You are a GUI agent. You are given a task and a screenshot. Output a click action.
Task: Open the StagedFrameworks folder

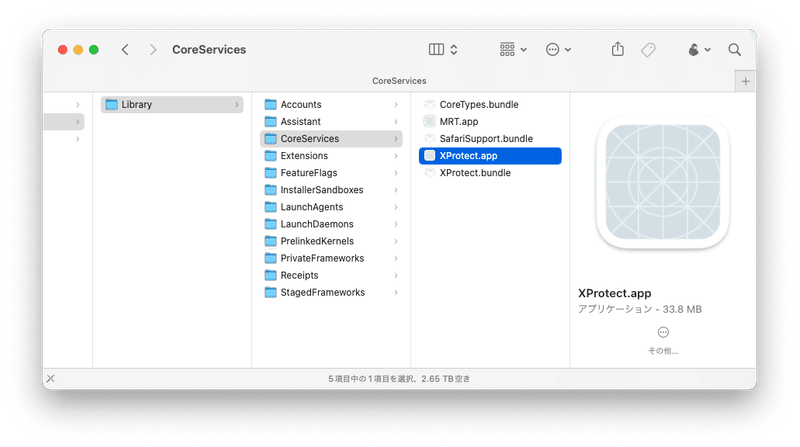point(331,292)
